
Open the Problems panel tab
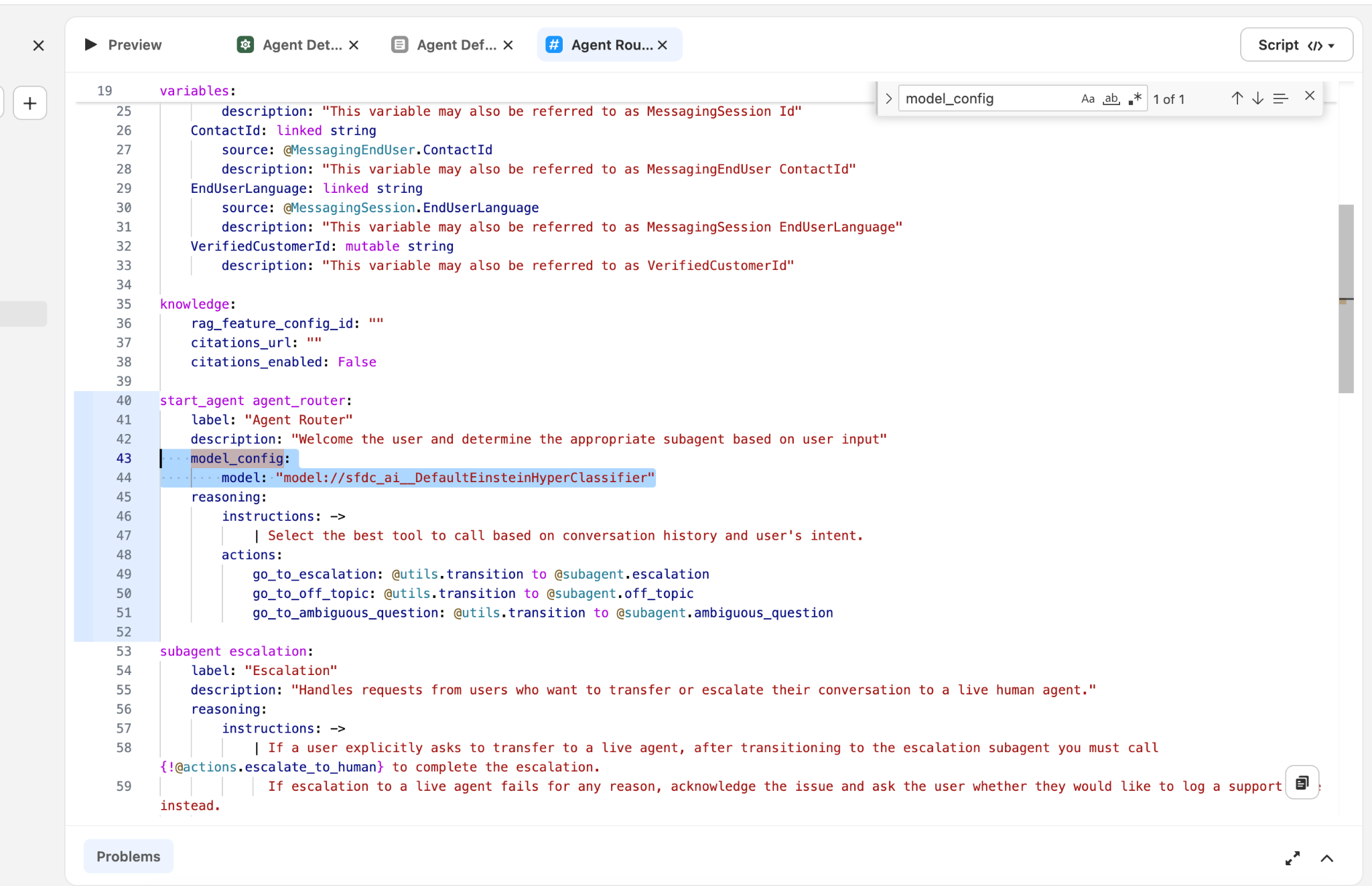point(128,857)
